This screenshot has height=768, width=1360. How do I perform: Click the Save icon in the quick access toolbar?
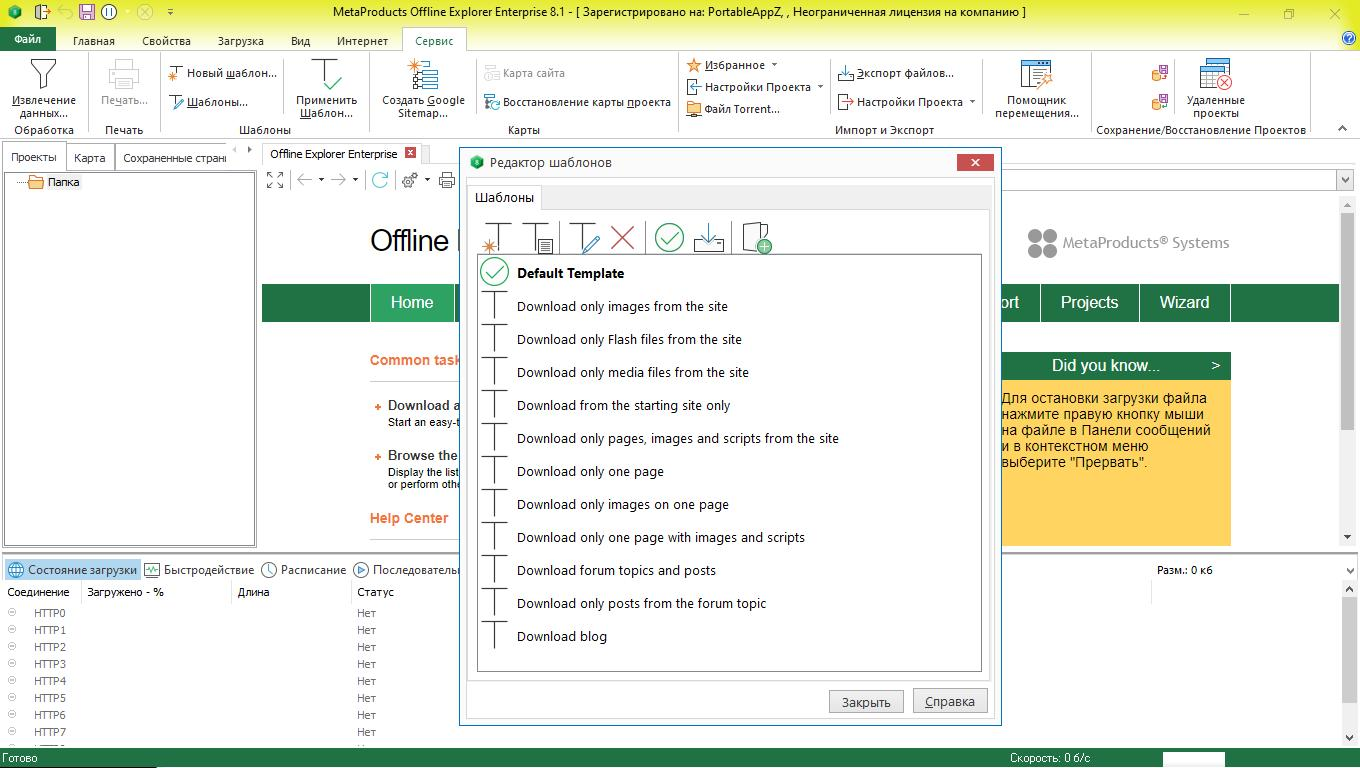(87, 12)
